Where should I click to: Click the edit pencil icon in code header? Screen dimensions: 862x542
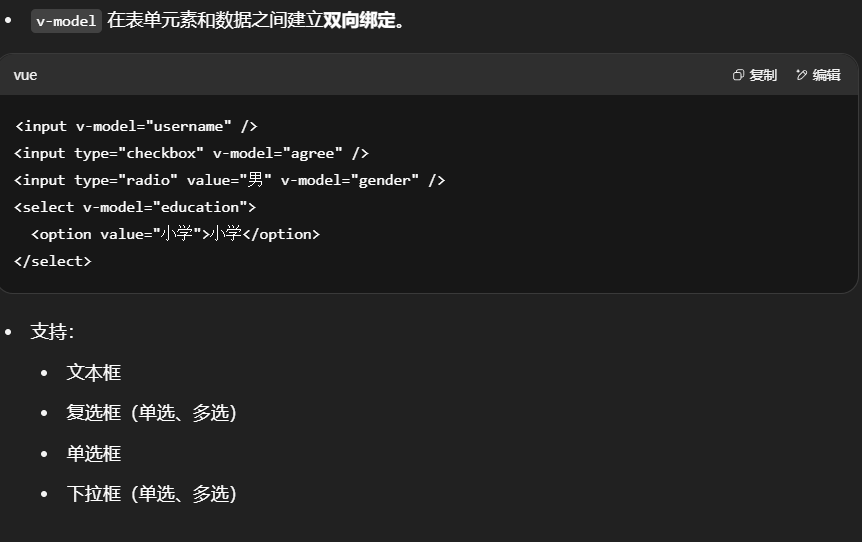pos(802,75)
